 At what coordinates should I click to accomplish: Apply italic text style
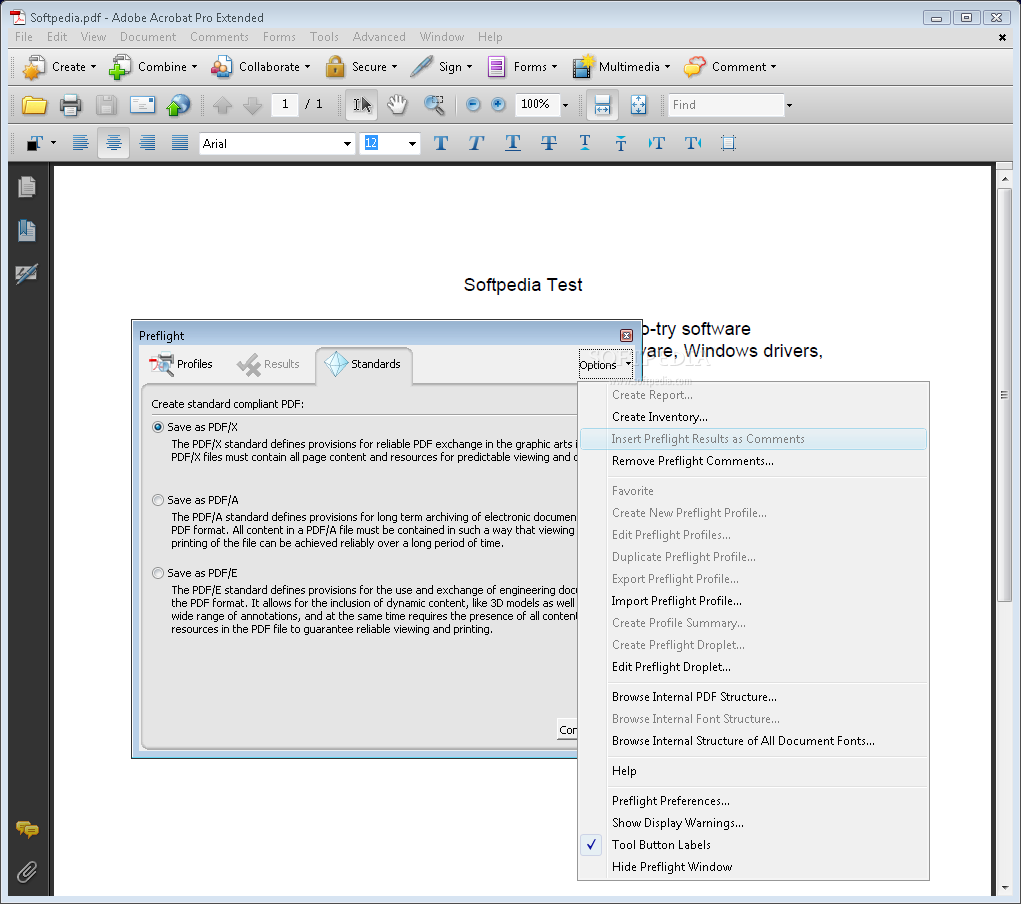[x=476, y=143]
